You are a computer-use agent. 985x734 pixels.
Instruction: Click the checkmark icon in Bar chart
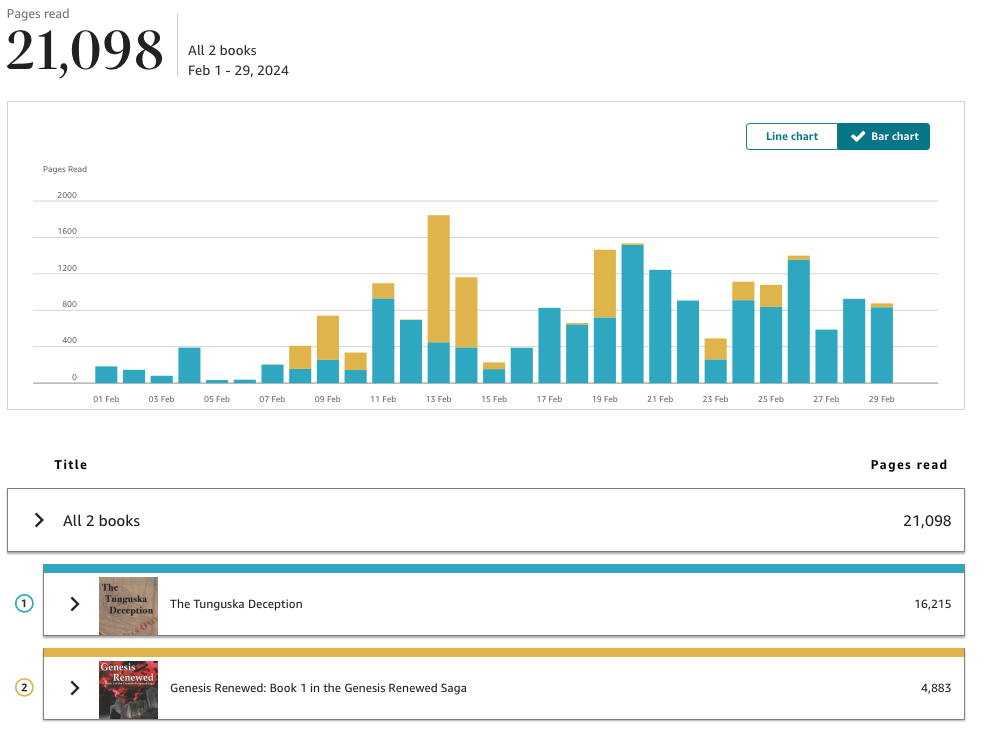pyautogui.click(x=857, y=136)
